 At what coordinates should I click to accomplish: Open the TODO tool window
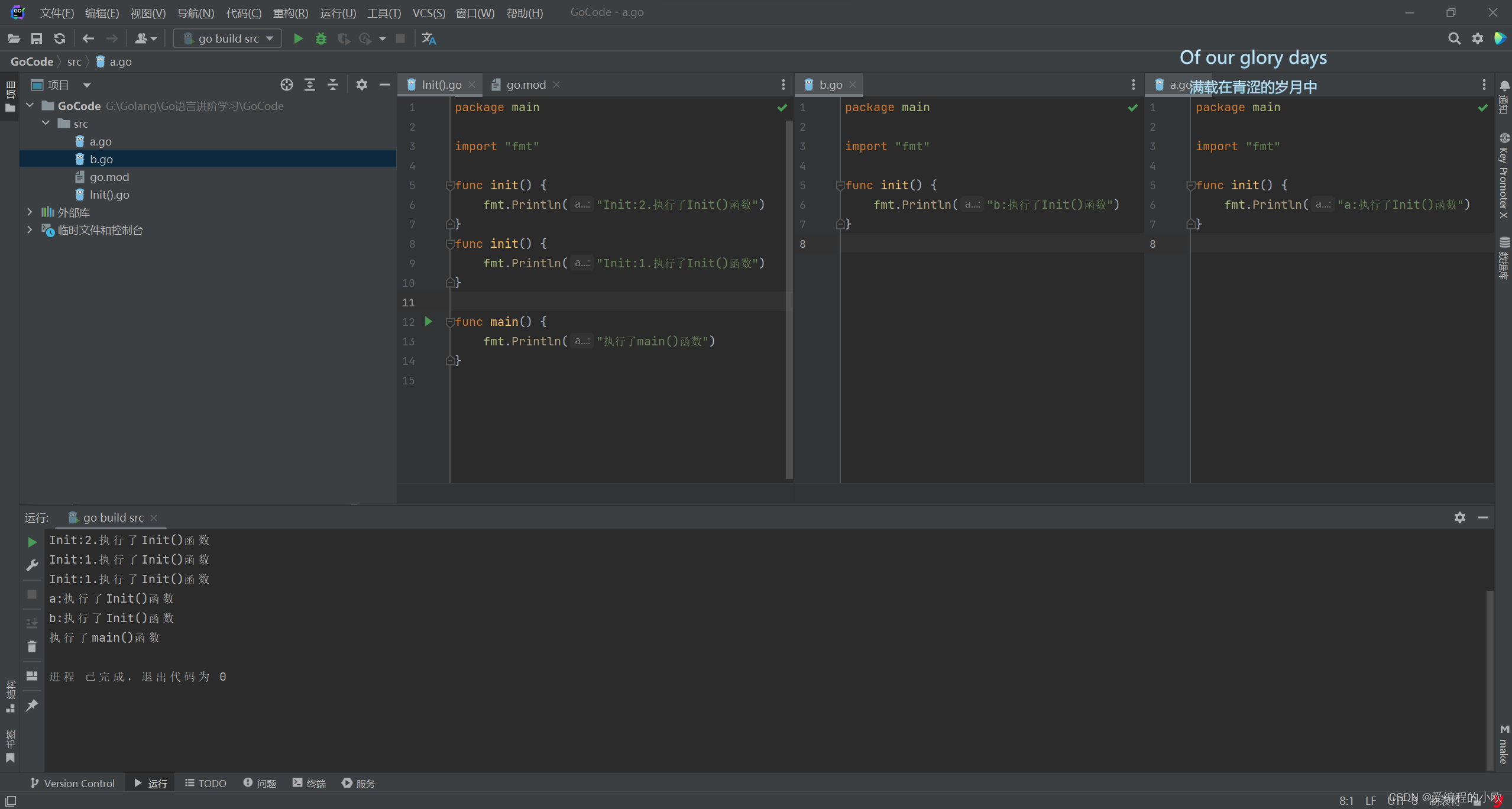(206, 783)
